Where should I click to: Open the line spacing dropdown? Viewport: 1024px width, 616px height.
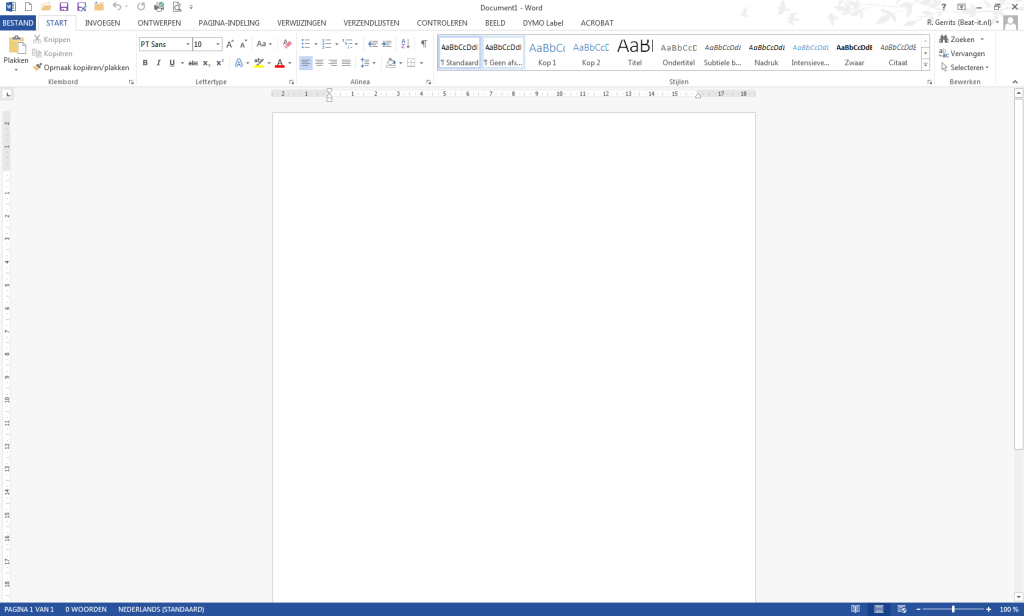(x=368, y=63)
